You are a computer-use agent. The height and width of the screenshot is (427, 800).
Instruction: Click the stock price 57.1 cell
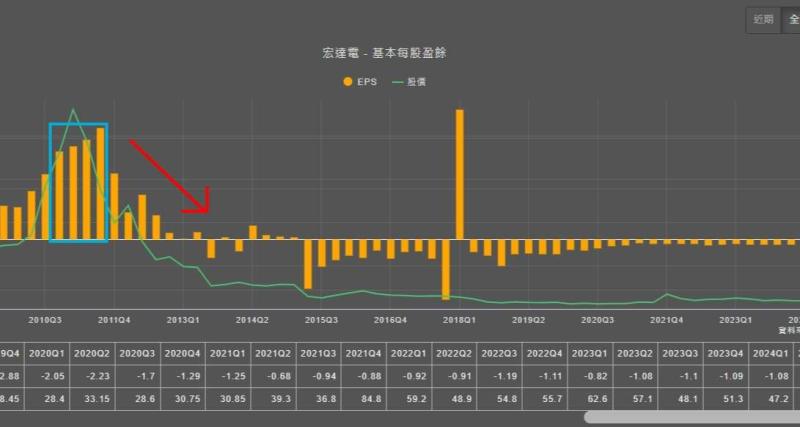635,399
